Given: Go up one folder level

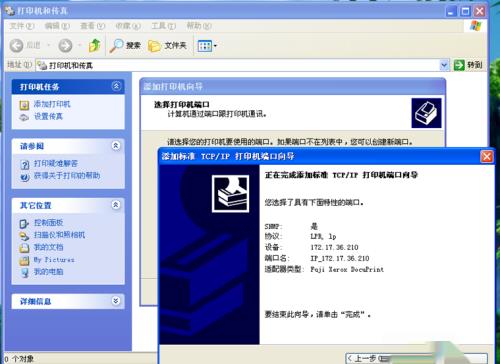Looking at the screenshot, I should [95, 45].
